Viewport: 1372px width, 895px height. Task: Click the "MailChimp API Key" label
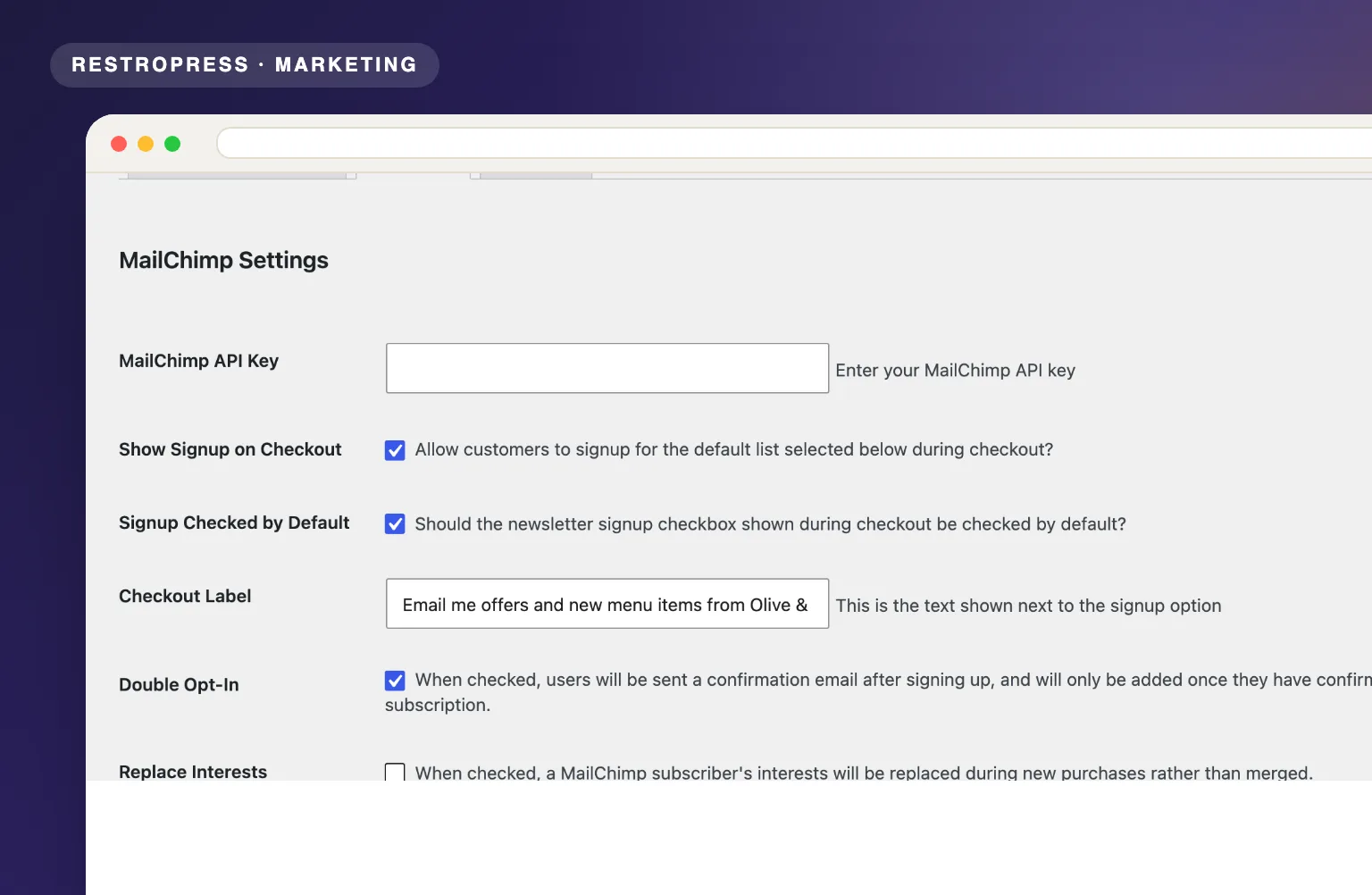point(198,361)
